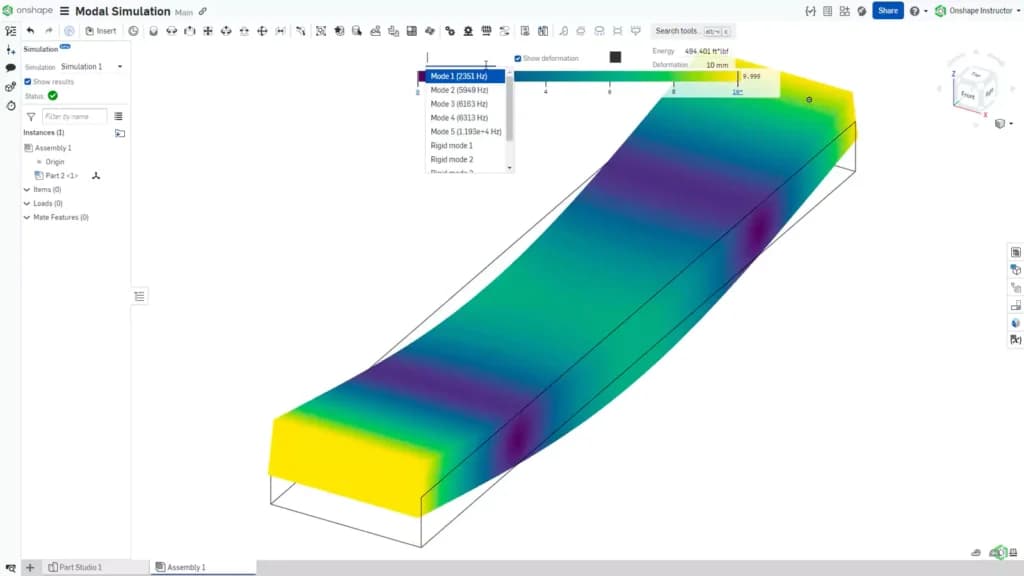Select Assembly 1 in the instance tree
The height and width of the screenshot is (576, 1024).
pos(53,148)
